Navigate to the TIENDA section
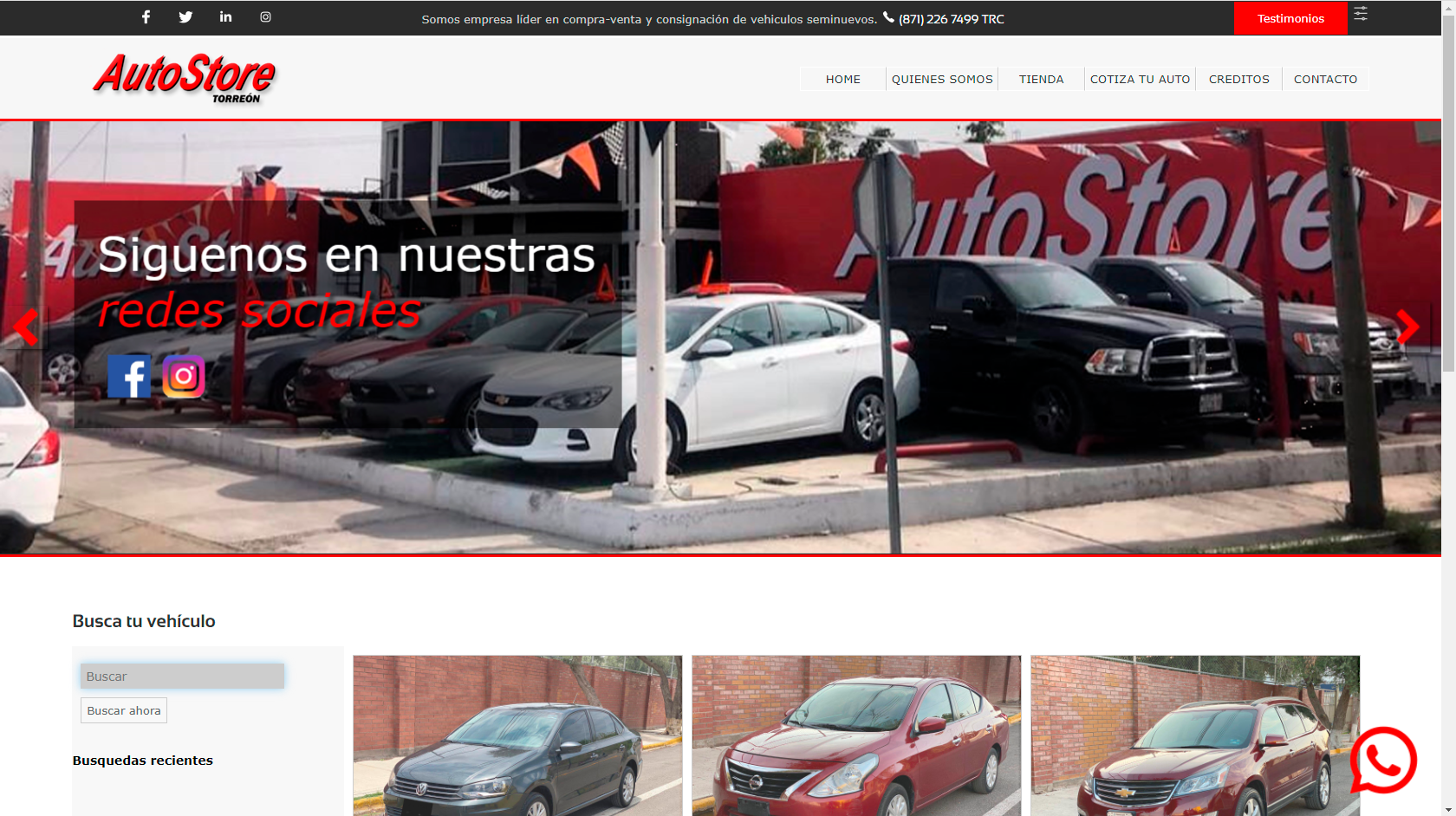The image size is (1456, 816). (x=1041, y=79)
